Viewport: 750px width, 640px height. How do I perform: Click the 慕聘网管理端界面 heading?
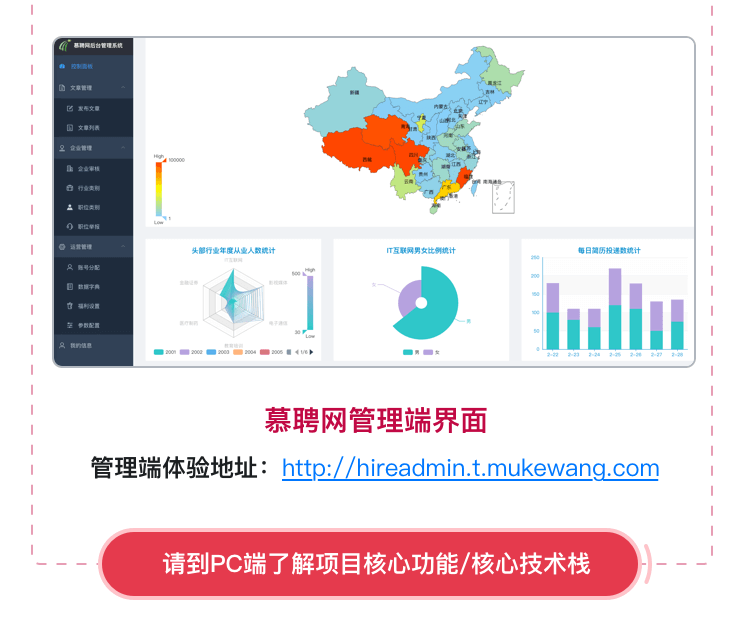tap(376, 420)
